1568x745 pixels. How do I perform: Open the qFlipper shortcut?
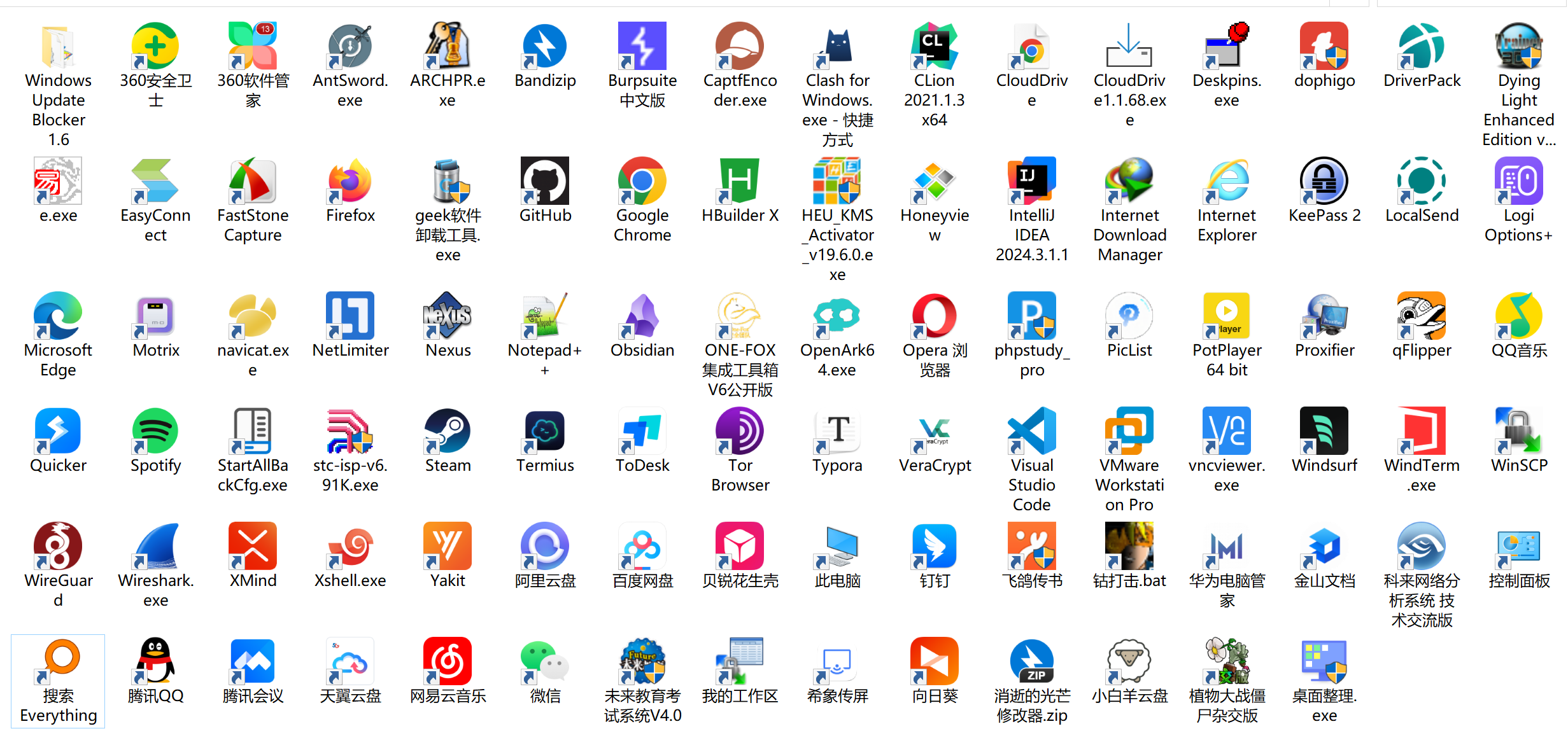[x=1422, y=316]
